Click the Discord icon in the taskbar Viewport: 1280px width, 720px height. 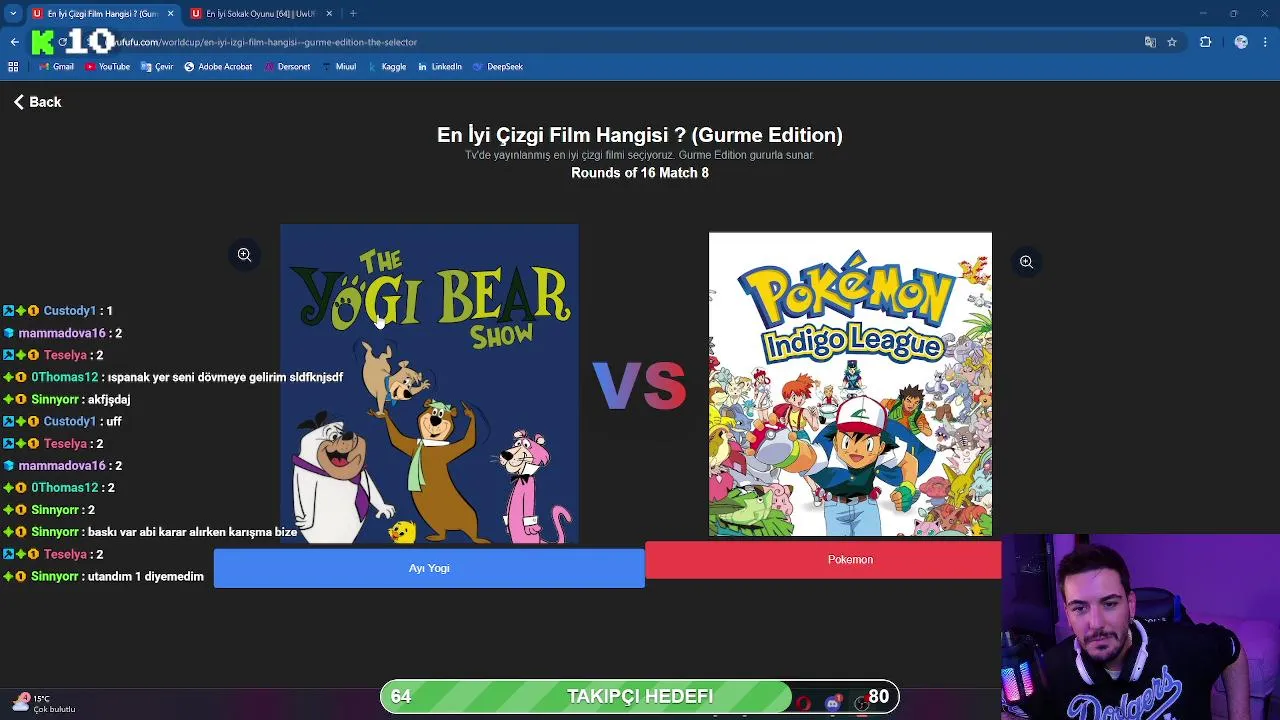(x=833, y=703)
